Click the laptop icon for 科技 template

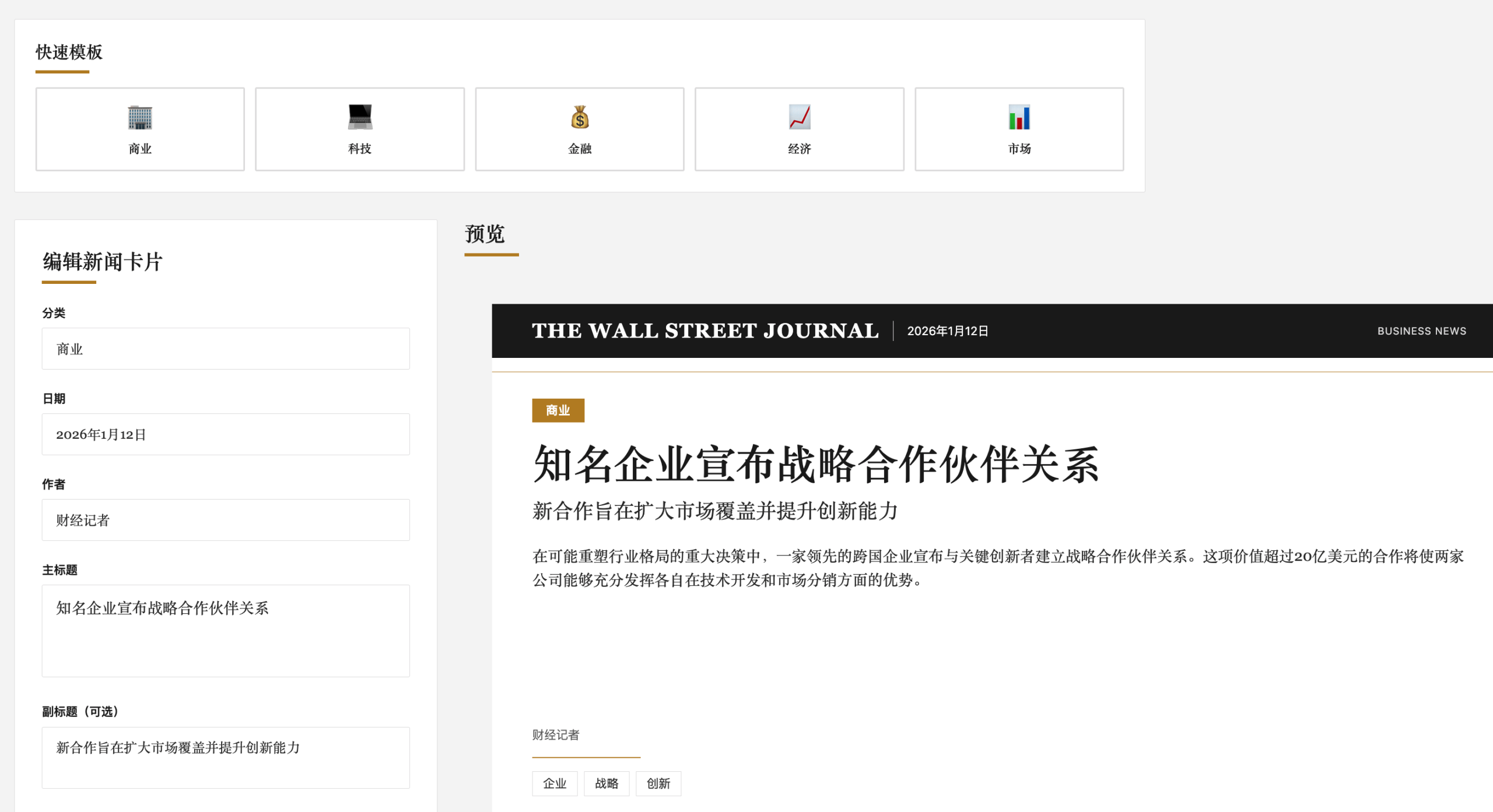pos(360,117)
